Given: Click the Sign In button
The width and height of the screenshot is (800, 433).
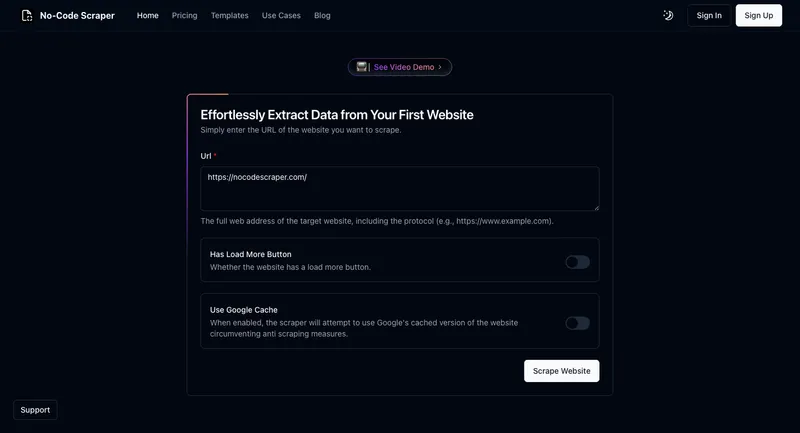Looking at the screenshot, I should pyautogui.click(x=709, y=15).
